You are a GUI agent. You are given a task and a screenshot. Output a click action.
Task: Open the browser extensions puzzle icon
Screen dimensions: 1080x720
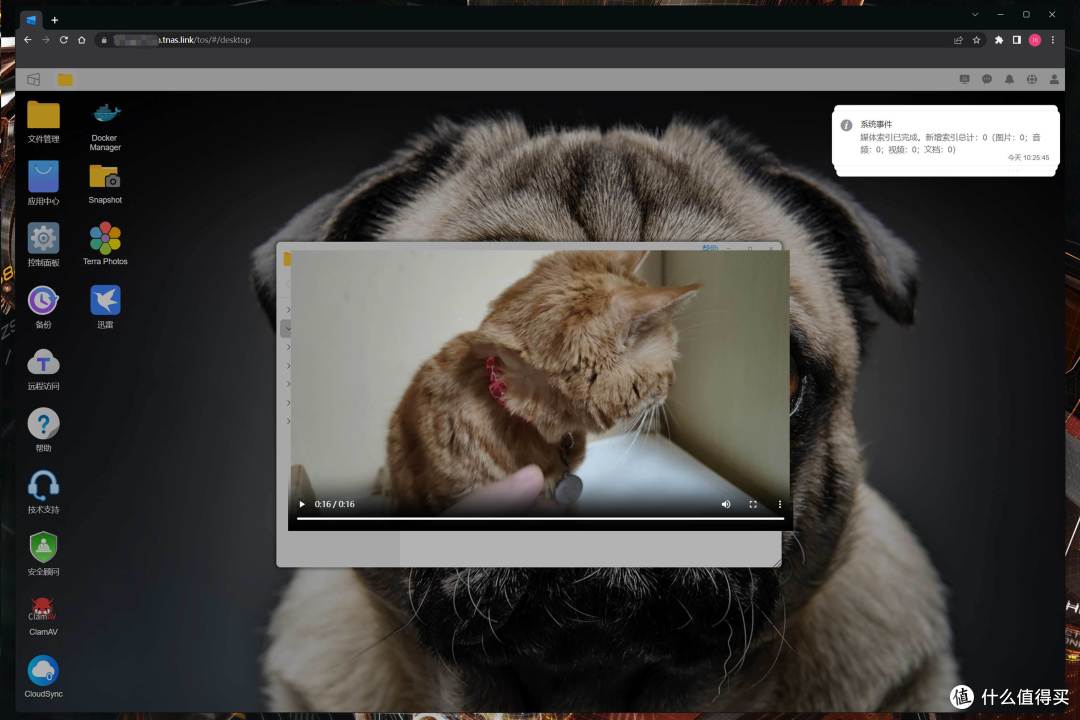click(999, 40)
